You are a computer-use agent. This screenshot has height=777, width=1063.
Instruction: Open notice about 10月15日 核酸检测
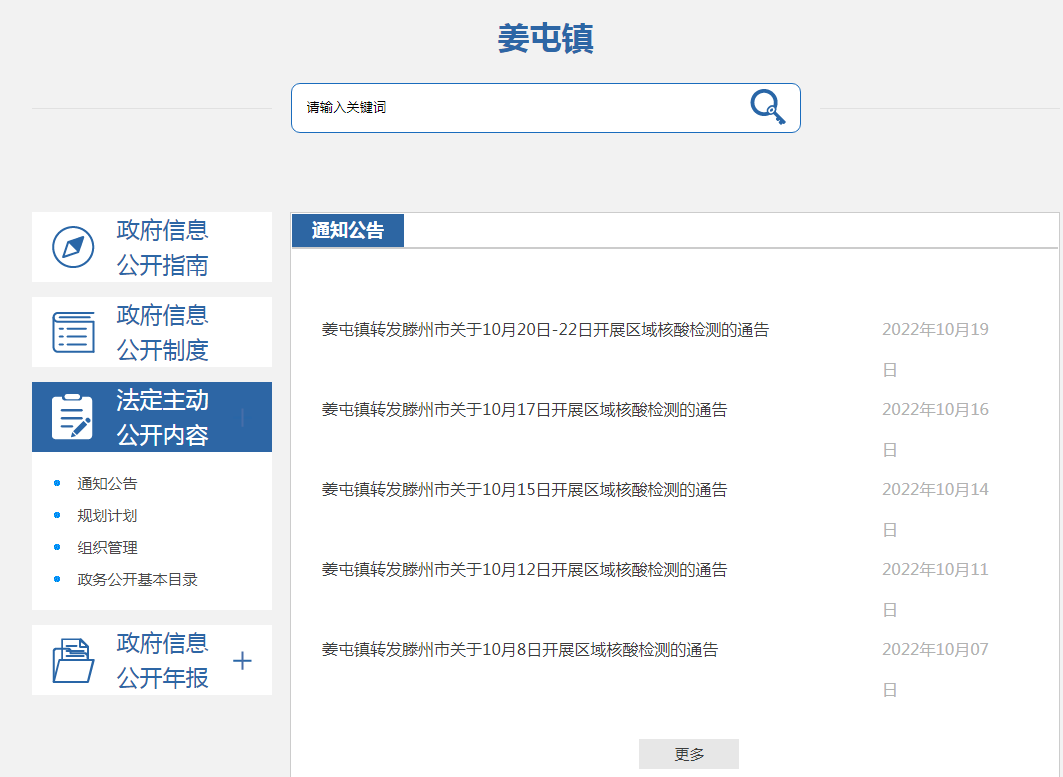[x=524, y=490]
